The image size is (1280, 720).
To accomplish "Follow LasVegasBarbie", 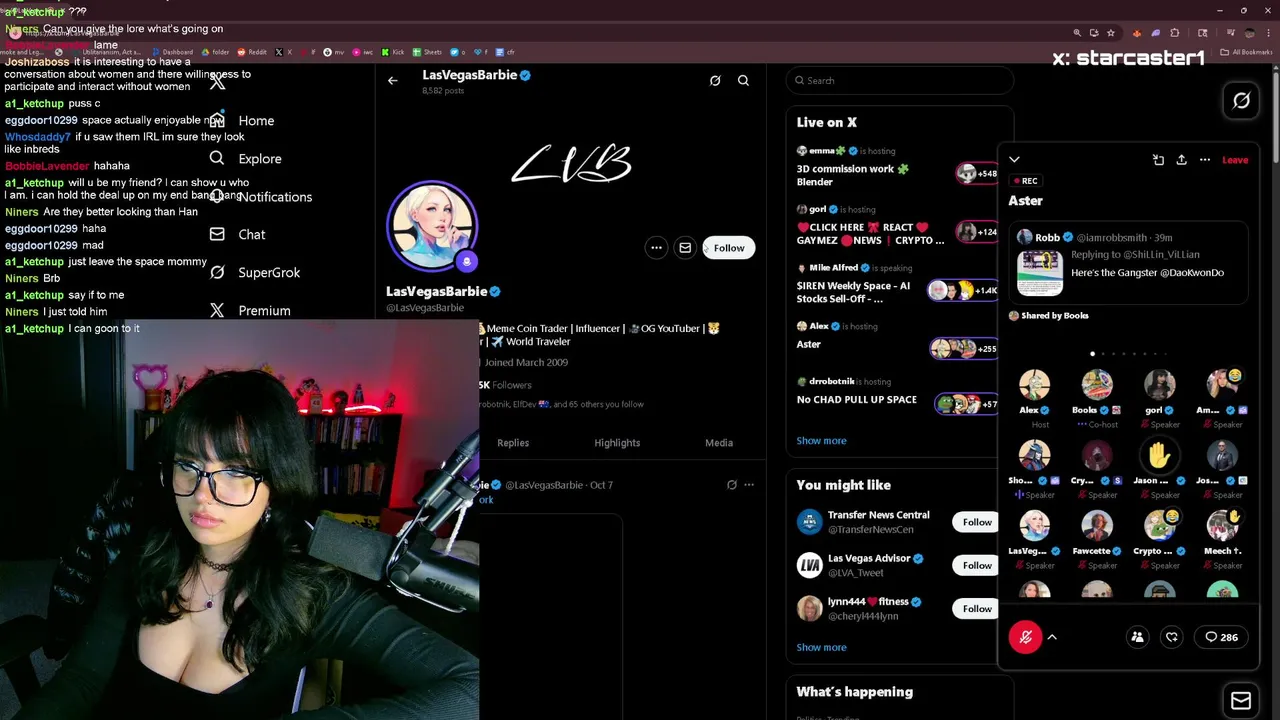I will click(729, 248).
